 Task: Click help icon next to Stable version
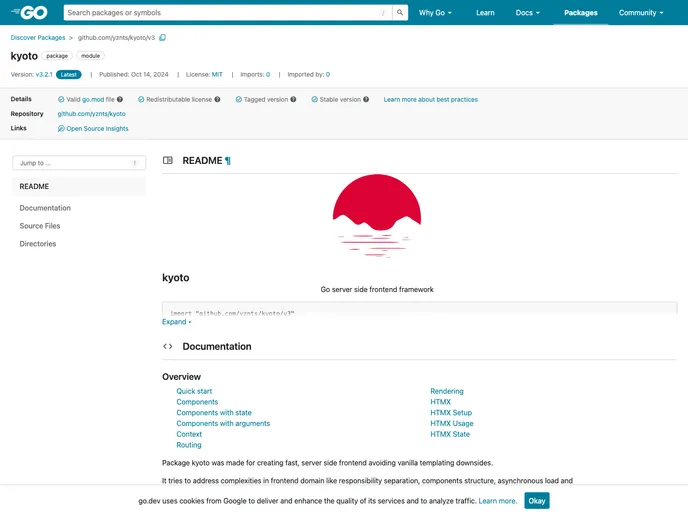(x=366, y=100)
